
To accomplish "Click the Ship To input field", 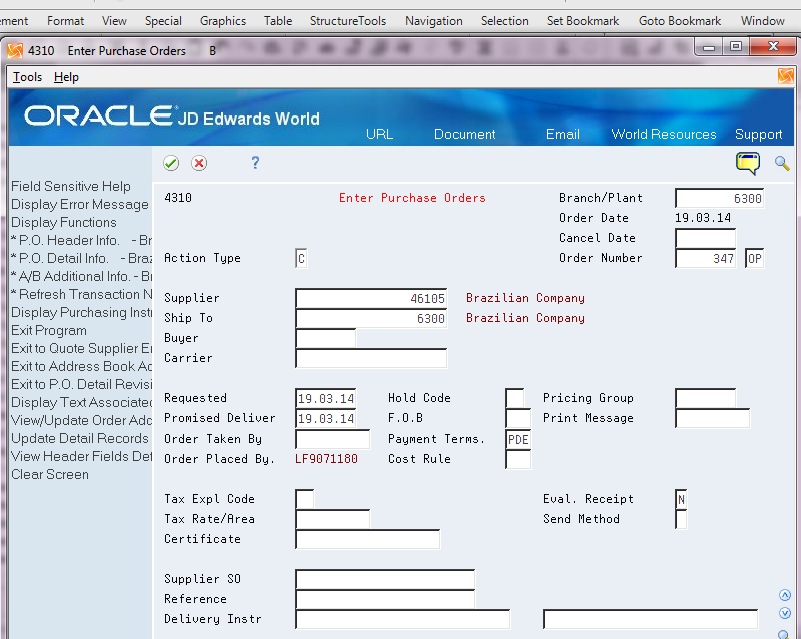I will 371,318.
